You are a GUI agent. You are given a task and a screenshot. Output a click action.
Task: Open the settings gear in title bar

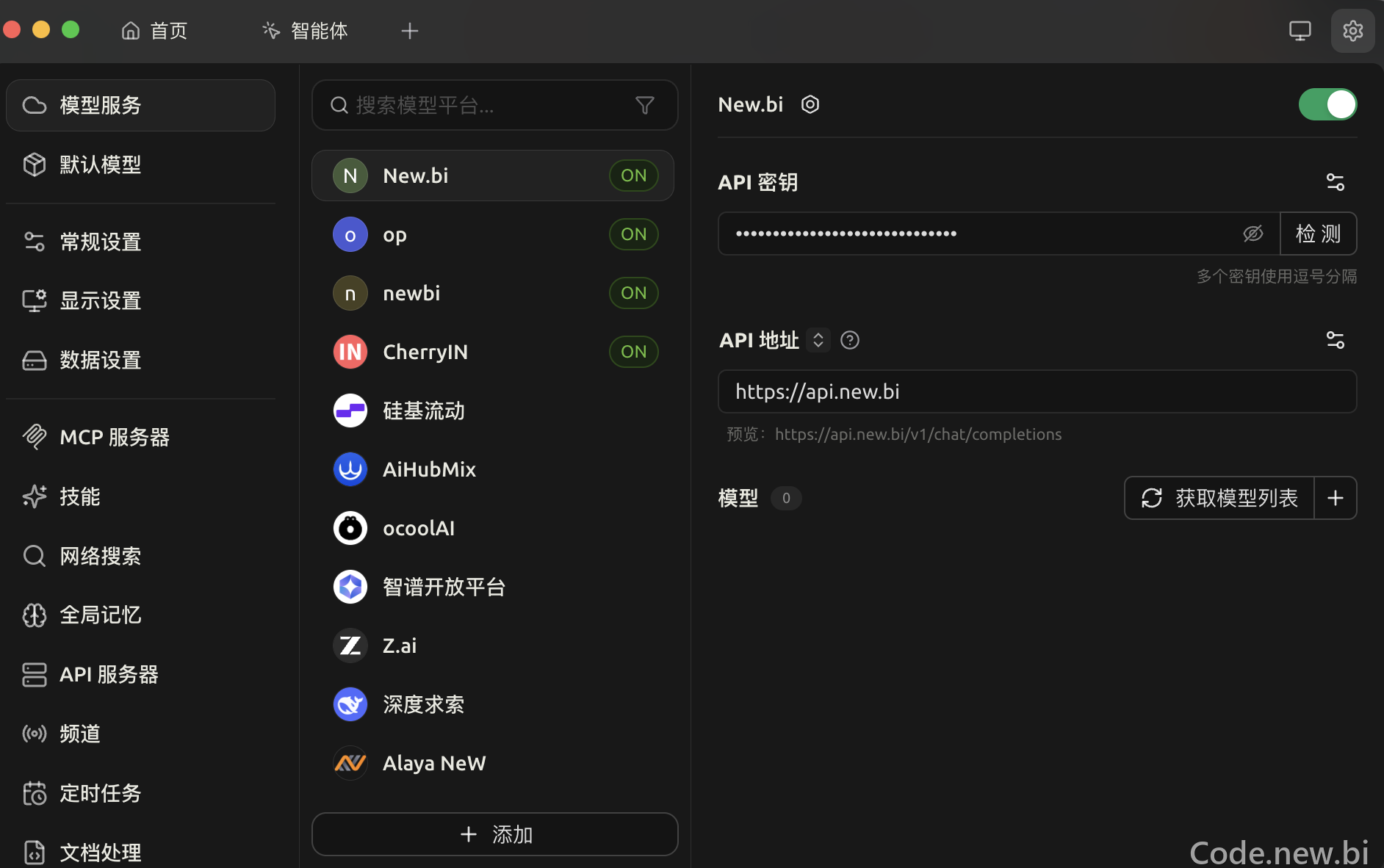point(1352,31)
